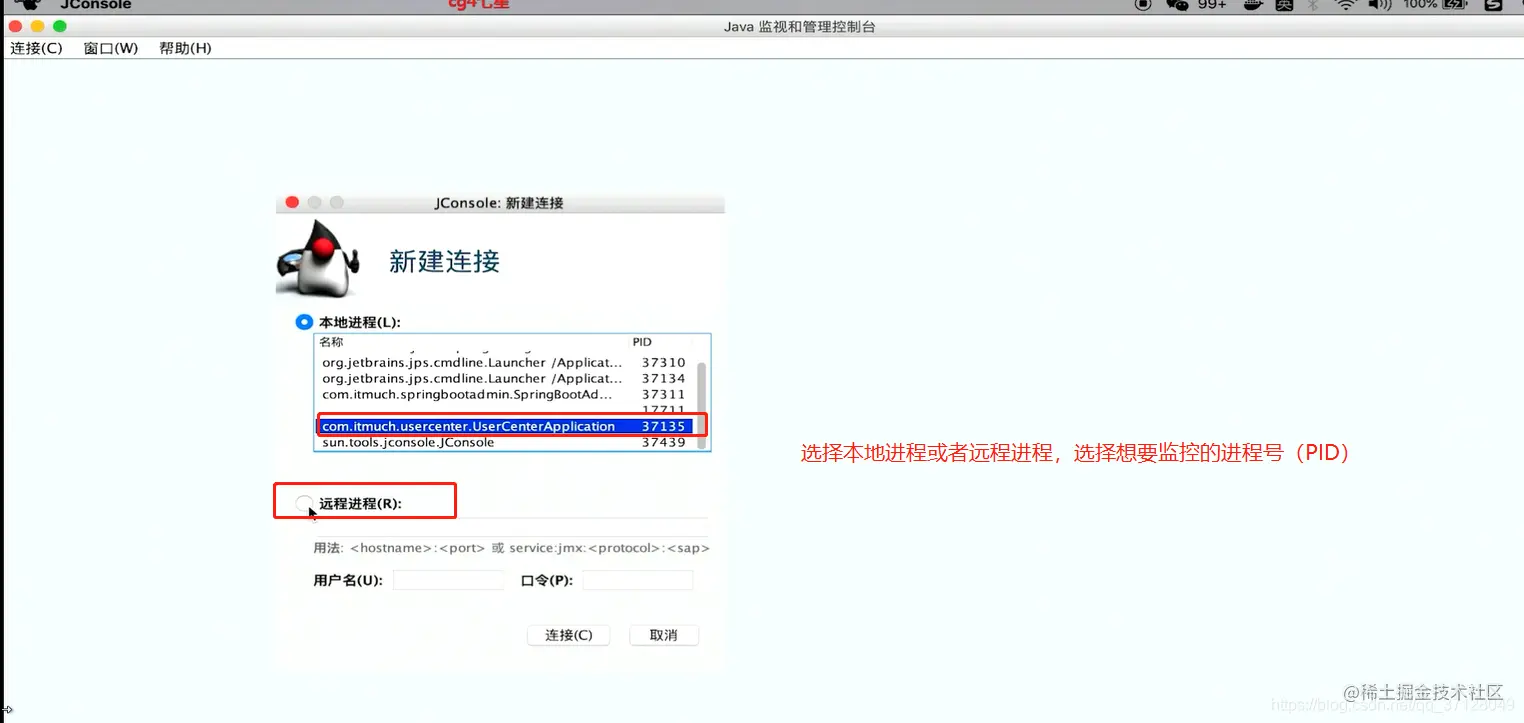Zoom the main window with green button

coord(60,26)
